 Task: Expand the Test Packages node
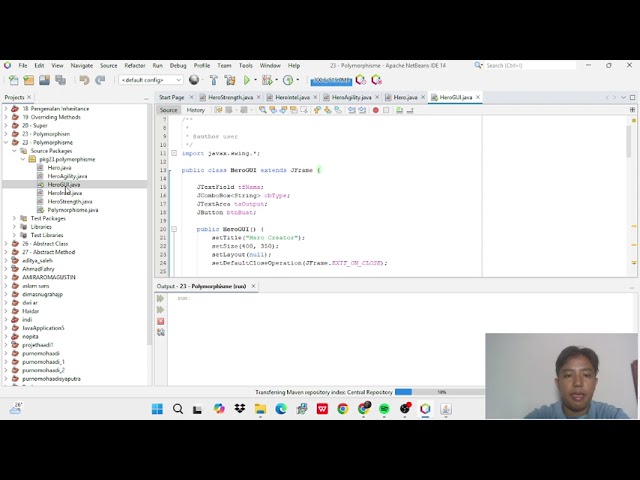[x=14, y=218]
